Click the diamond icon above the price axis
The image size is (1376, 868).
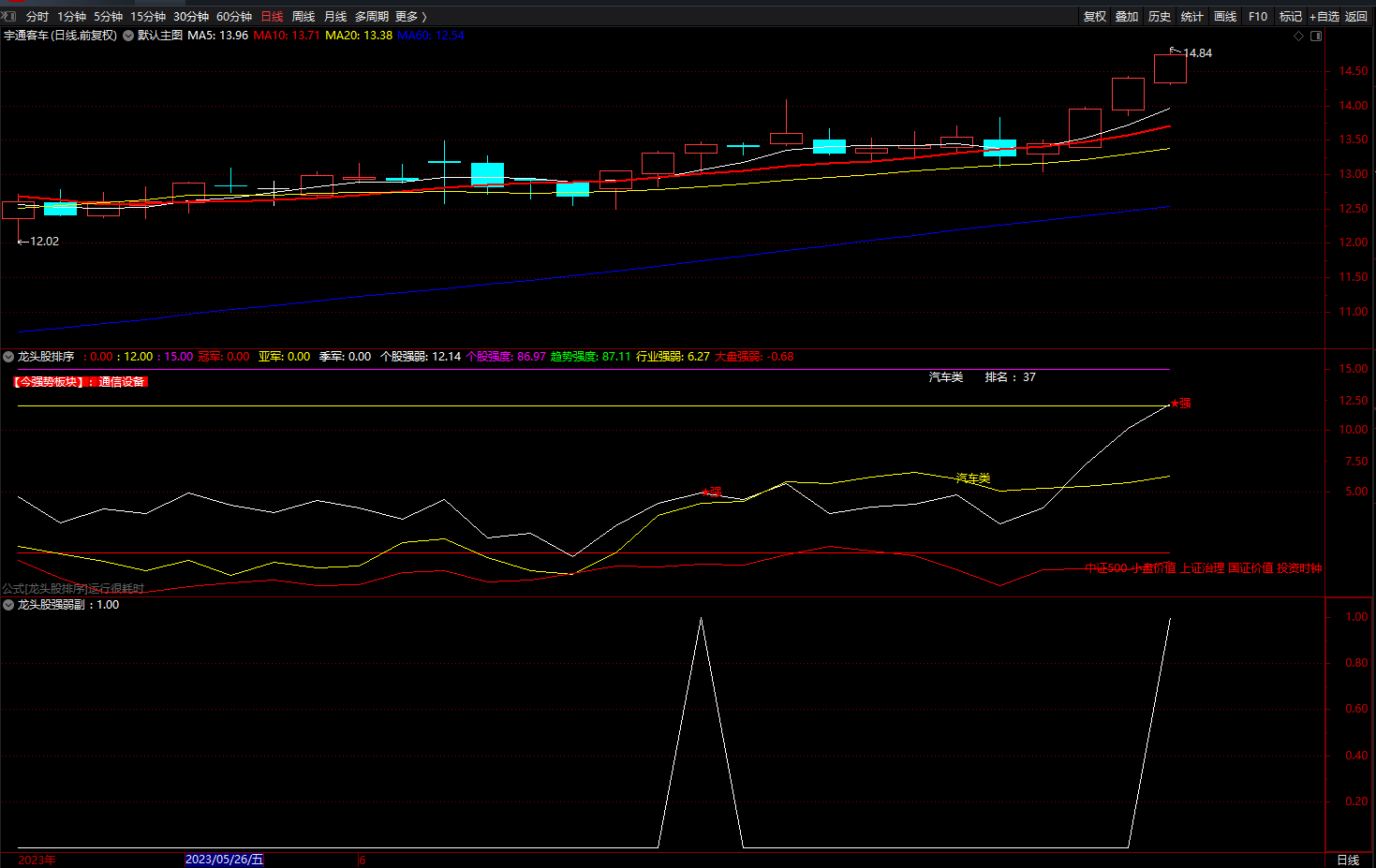click(x=1298, y=36)
